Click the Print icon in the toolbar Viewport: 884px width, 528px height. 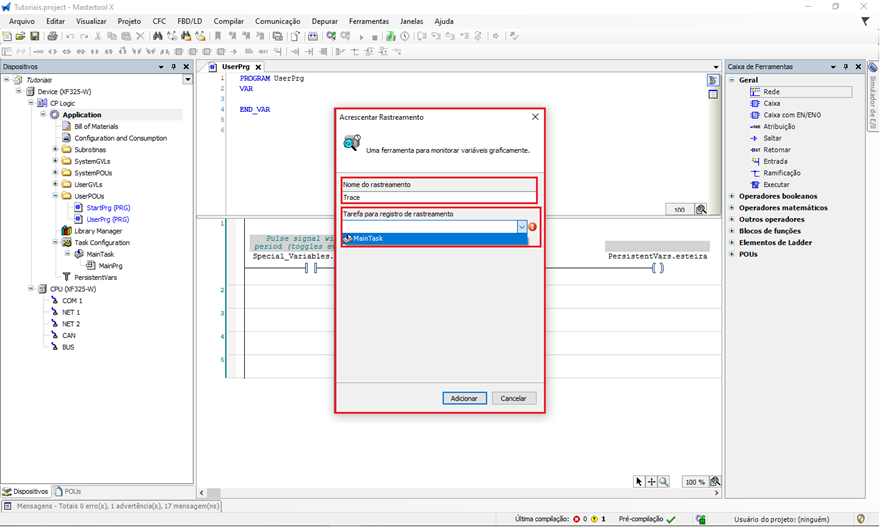coord(52,36)
